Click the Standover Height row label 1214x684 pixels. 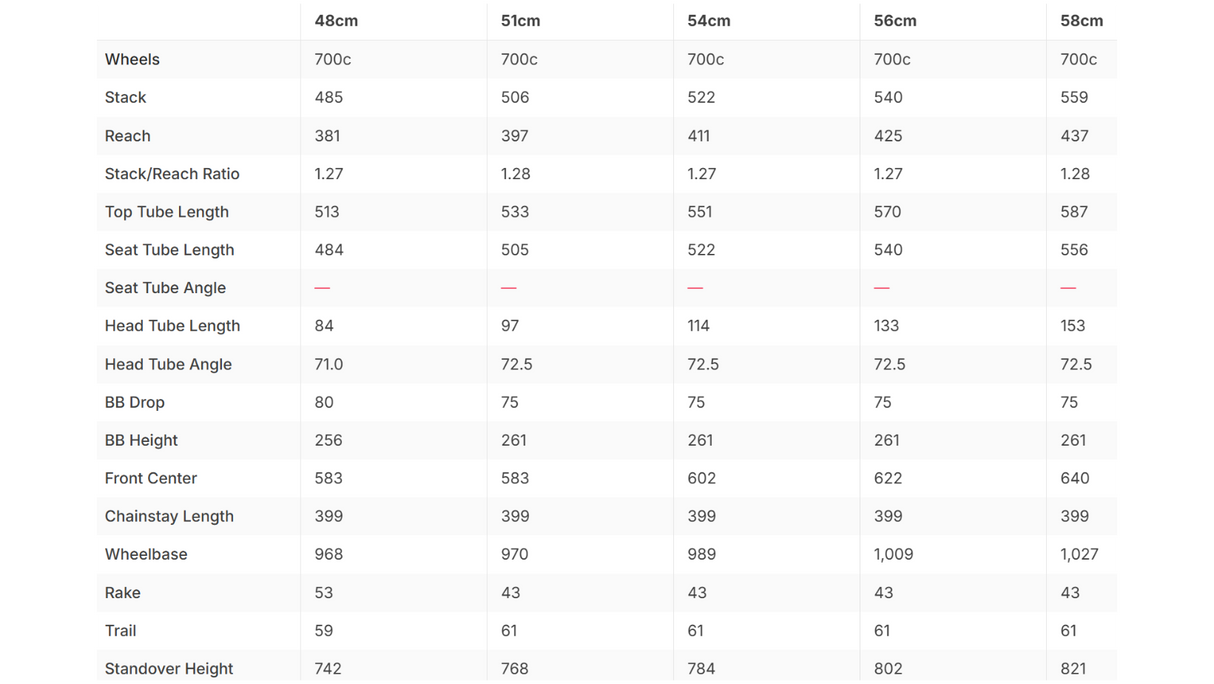tap(169, 669)
